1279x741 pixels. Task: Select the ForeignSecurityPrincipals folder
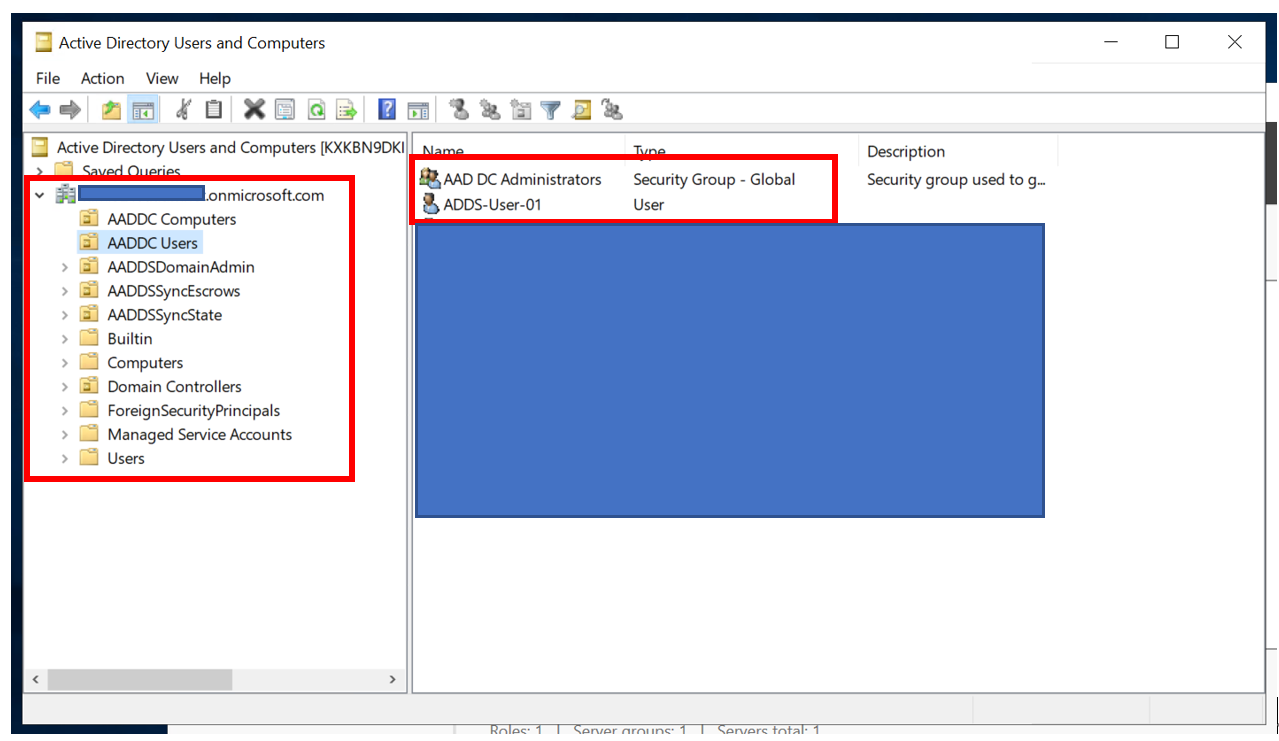[180, 411]
